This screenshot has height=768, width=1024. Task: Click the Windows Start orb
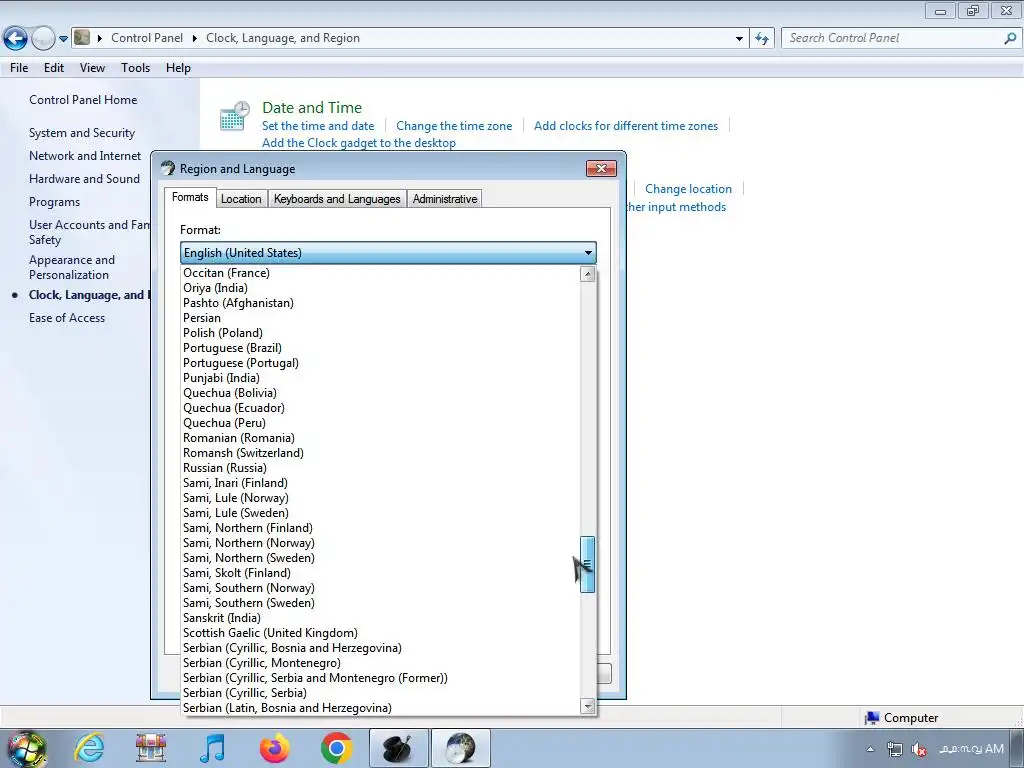tap(27, 748)
